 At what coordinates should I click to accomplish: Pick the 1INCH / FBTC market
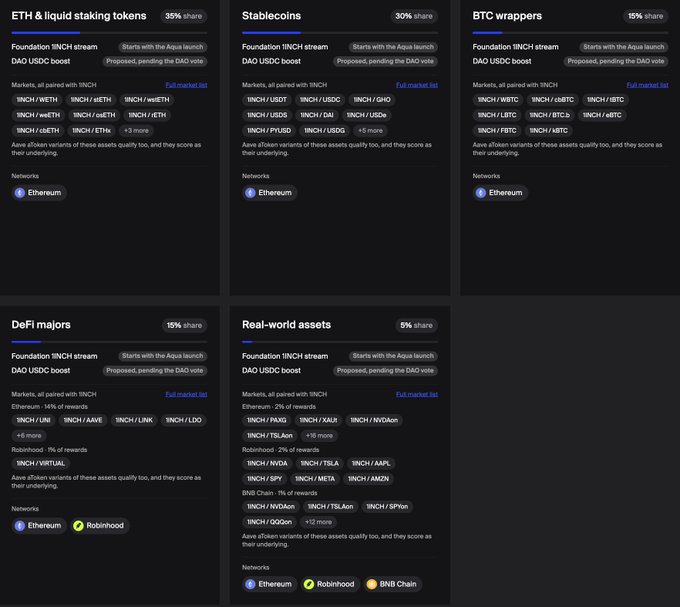click(x=497, y=131)
